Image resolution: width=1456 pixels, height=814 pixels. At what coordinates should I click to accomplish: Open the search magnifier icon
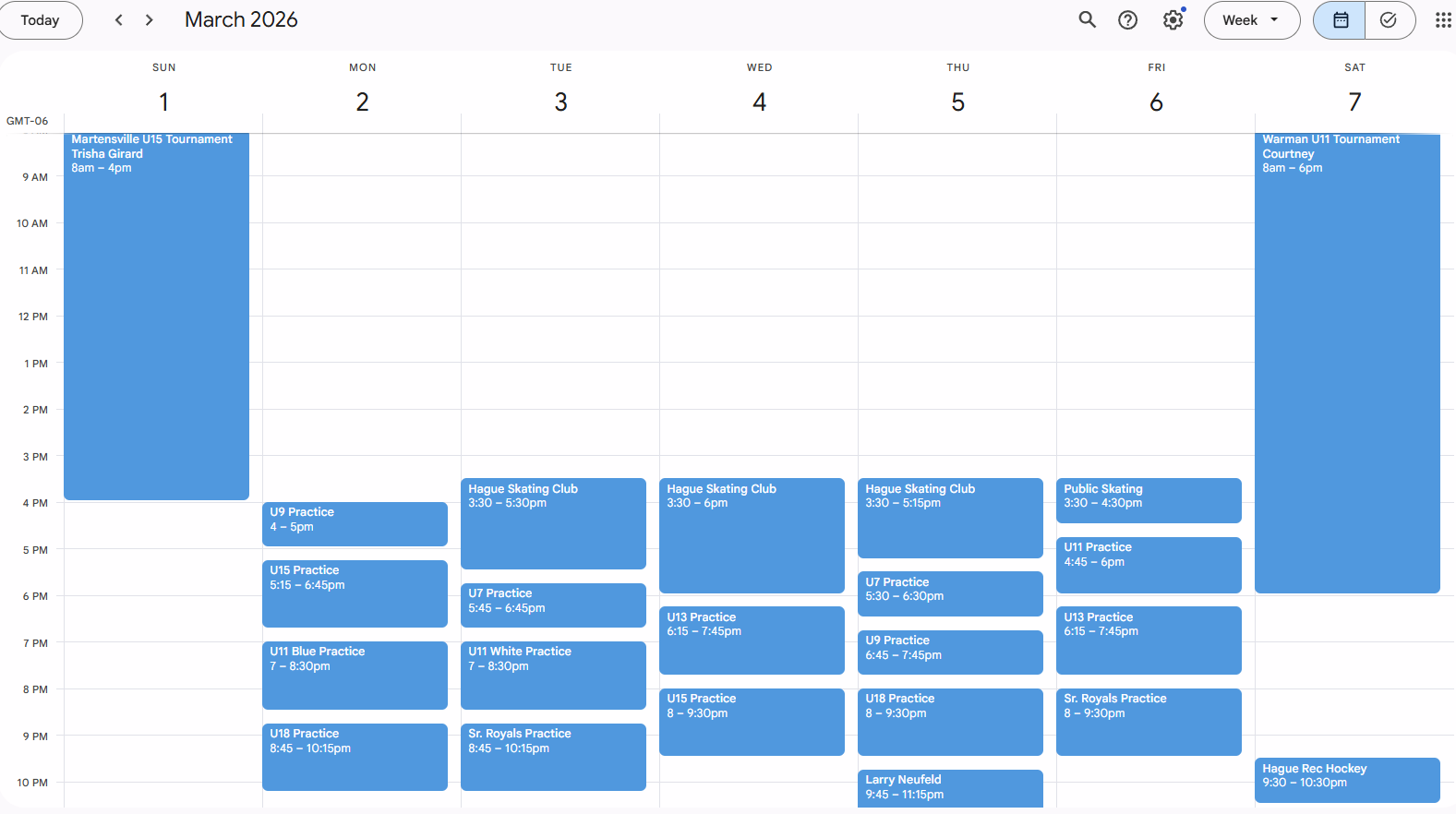[1087, 19]
